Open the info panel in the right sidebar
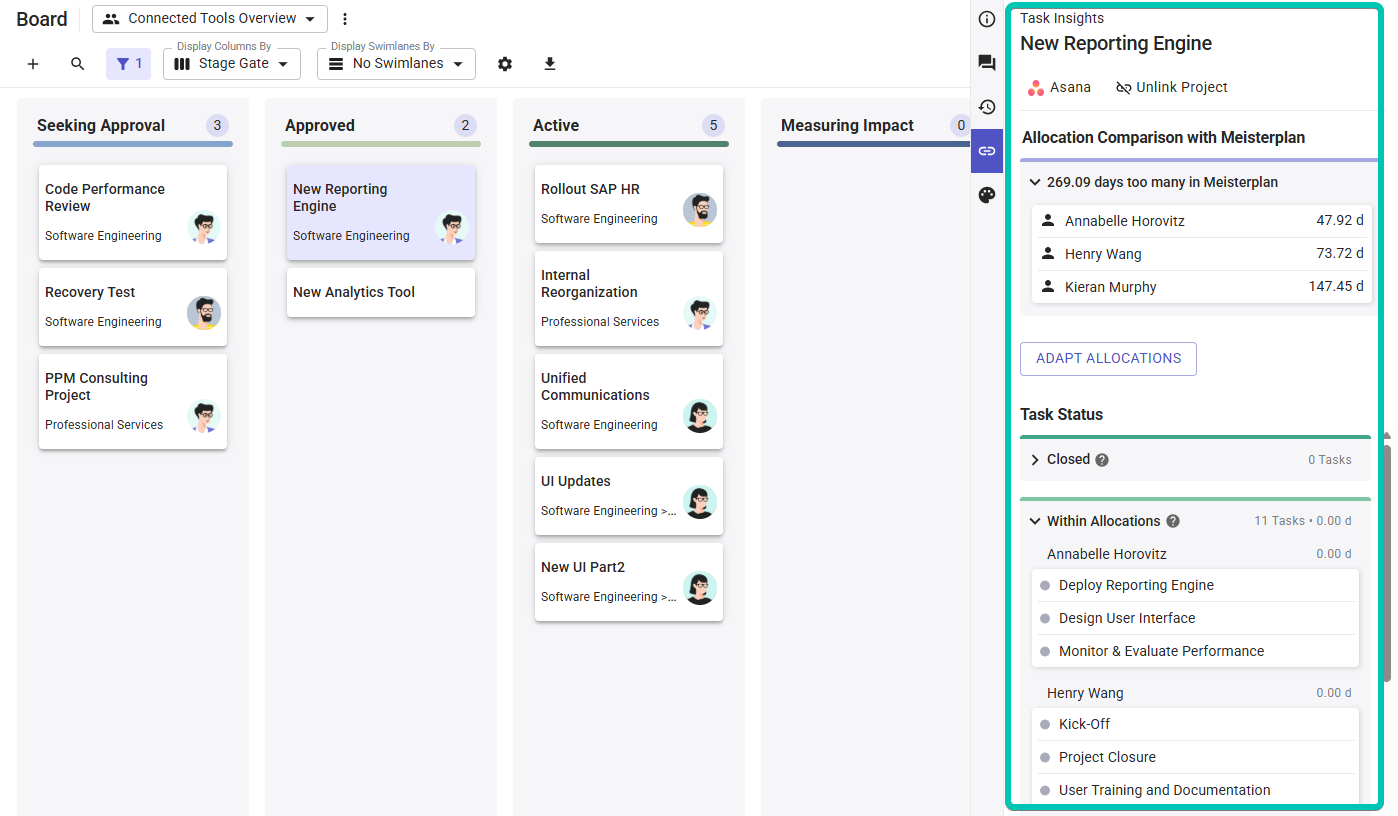 coord(986,18)
